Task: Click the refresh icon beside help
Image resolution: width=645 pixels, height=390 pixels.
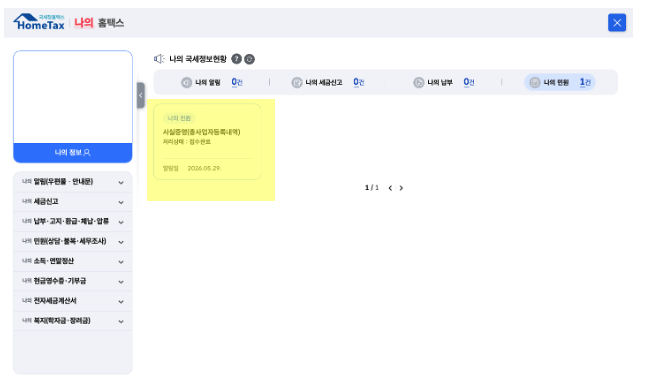Action: [250, 59]
